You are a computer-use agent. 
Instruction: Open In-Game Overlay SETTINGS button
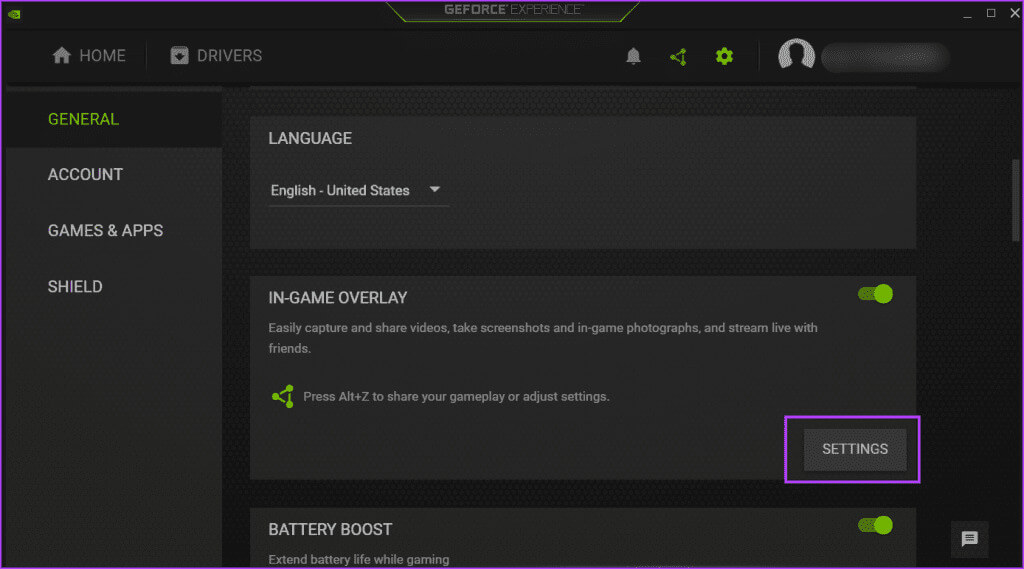(x=855, y=449)
